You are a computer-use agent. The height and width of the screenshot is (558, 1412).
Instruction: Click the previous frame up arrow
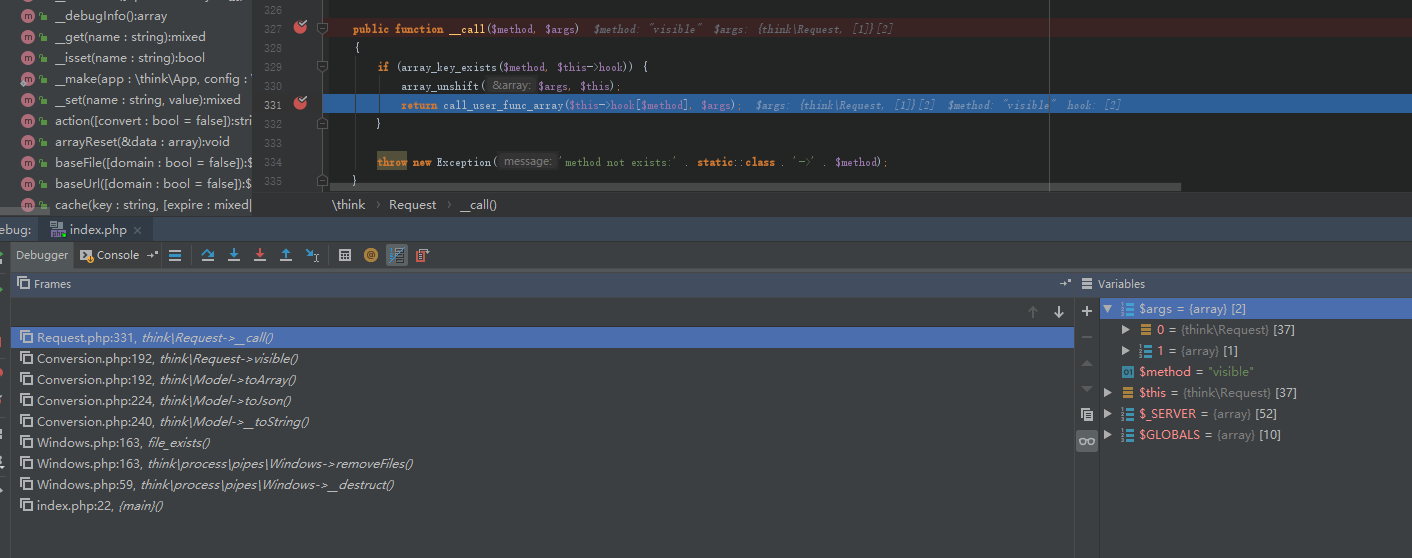coord(1033,312)
